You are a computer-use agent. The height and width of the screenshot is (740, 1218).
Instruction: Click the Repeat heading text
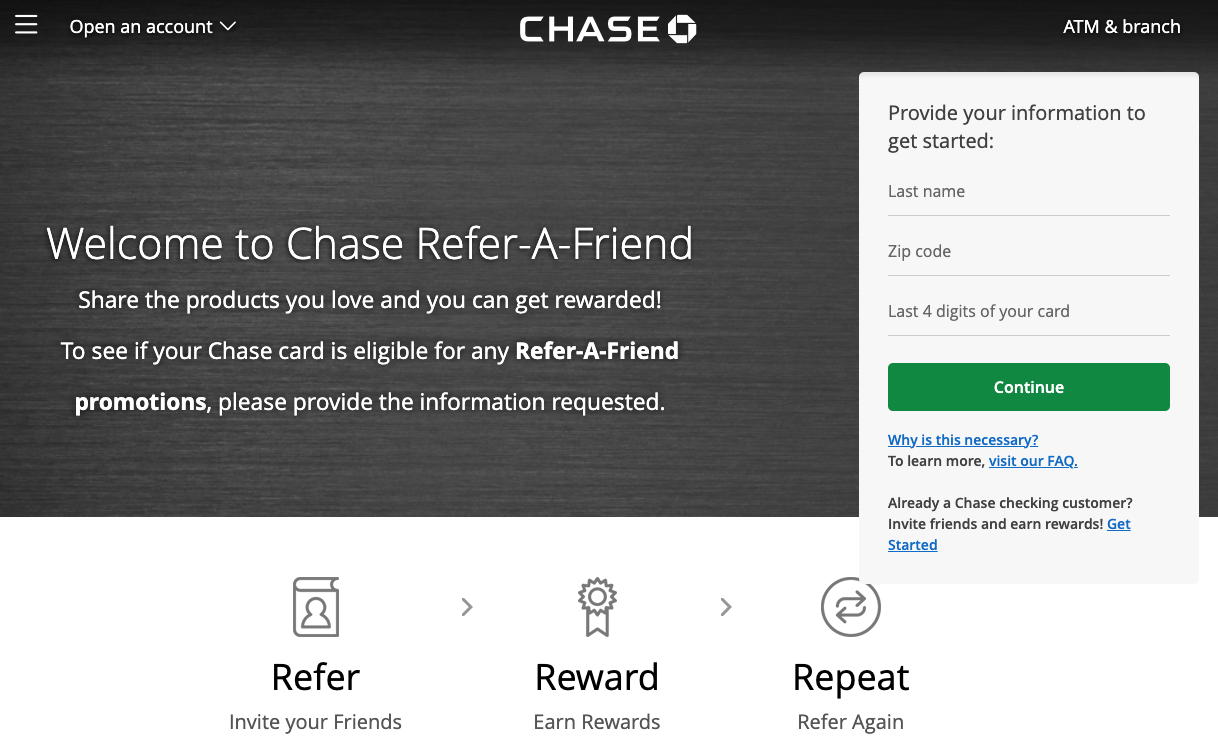[850, 677]
